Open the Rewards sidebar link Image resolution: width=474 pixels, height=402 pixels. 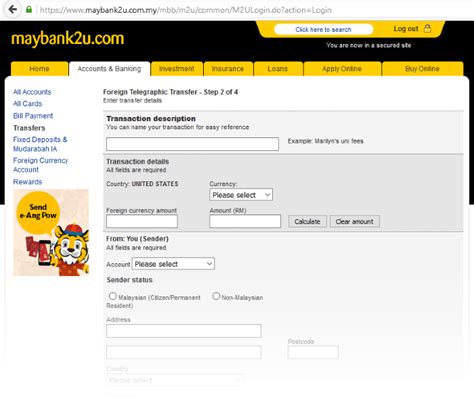point(28,182)
